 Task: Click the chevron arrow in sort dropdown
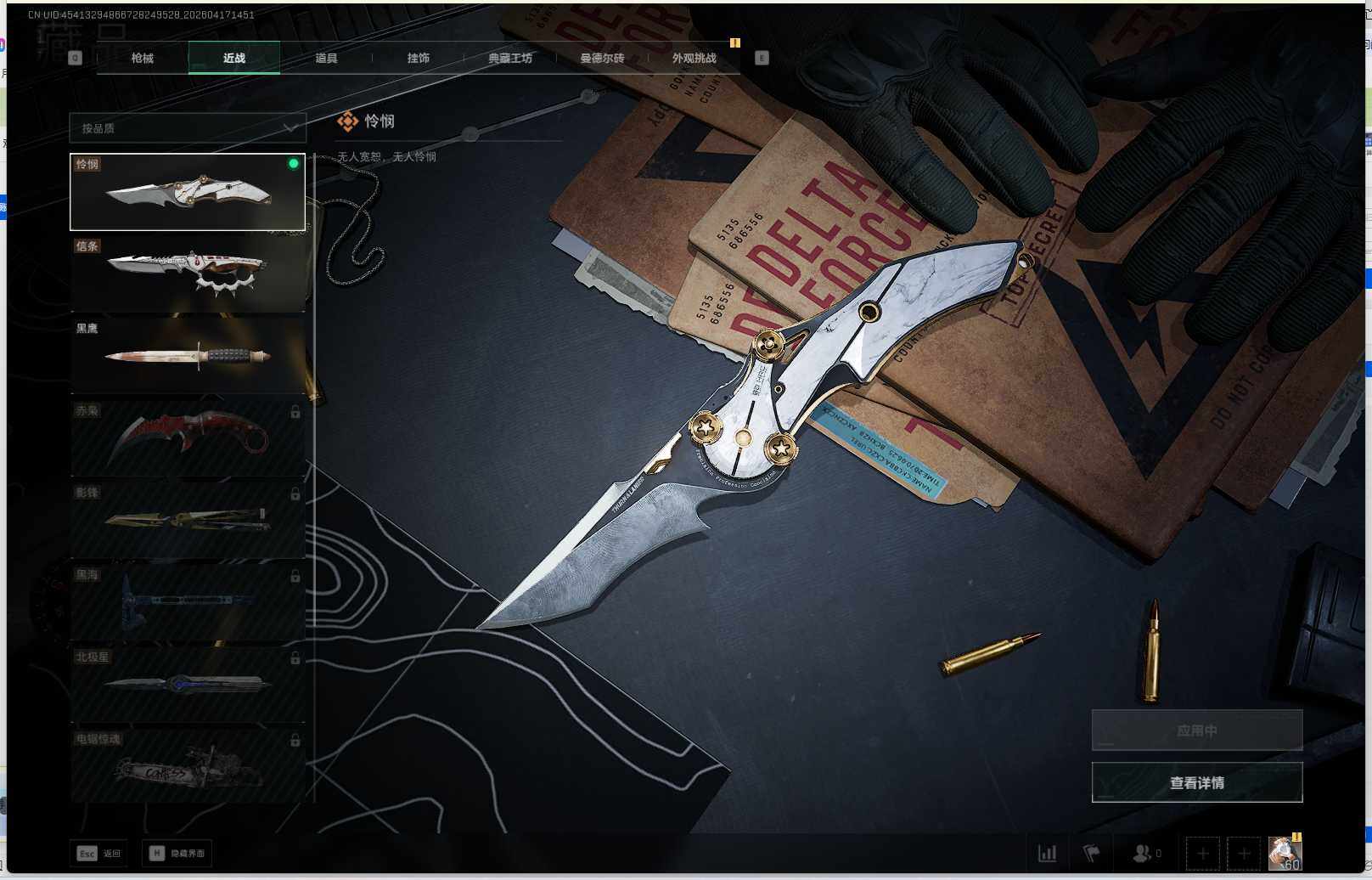[290, 128]
